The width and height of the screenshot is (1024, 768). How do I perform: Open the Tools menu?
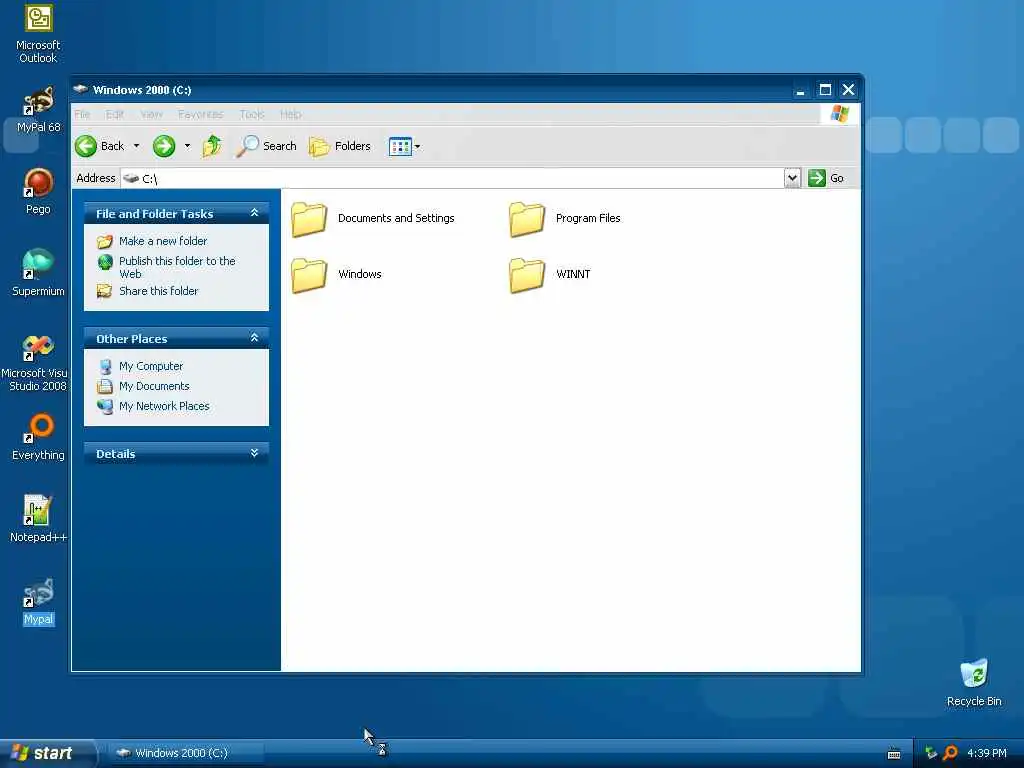coord(252,114)
